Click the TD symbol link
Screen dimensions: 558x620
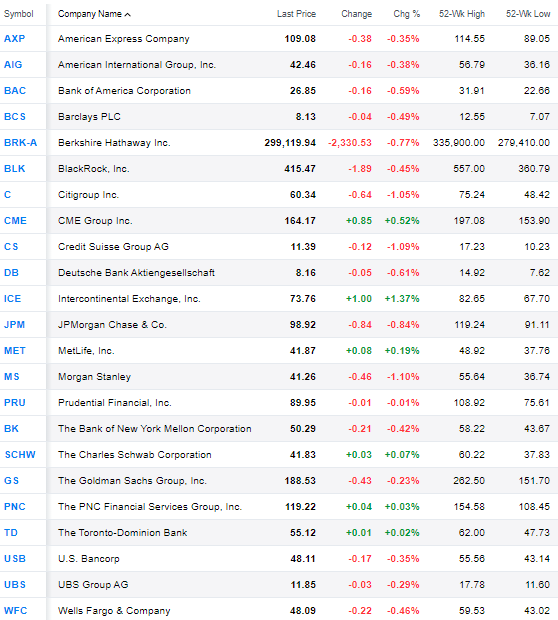tap(11, 533)
